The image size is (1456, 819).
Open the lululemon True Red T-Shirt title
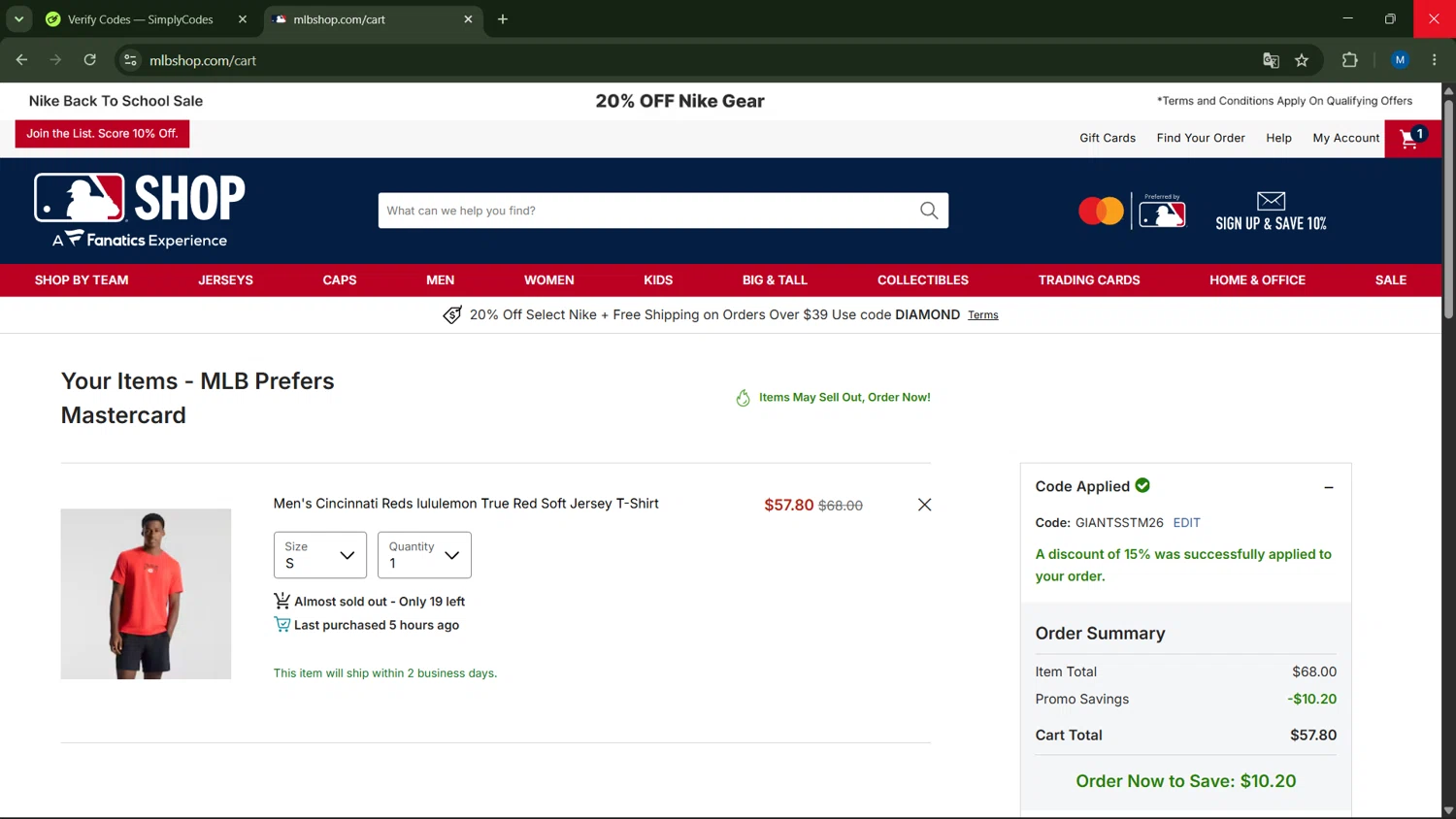[466, 504]
